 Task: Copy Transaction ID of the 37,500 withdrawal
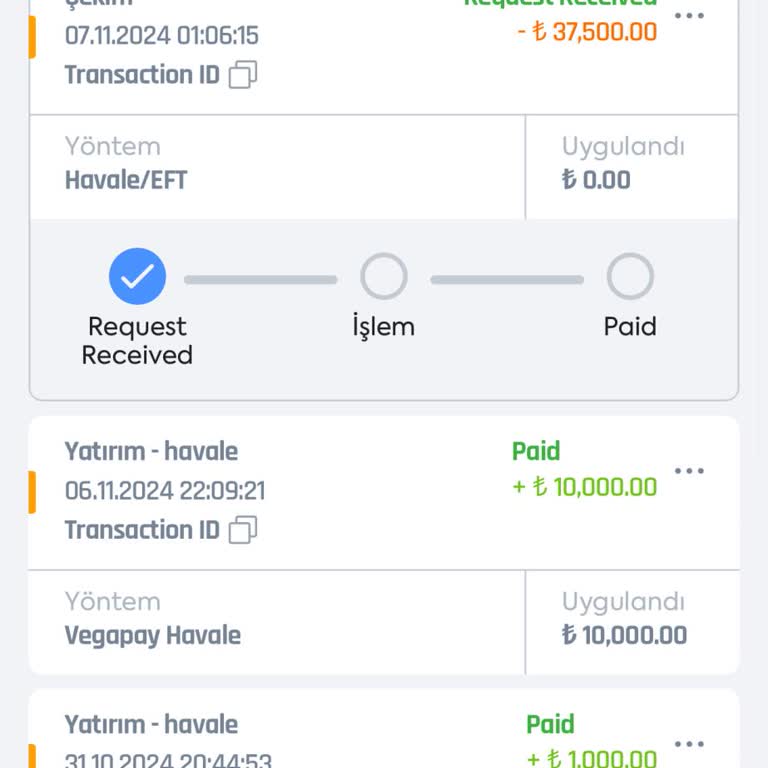pyautogui.click(x=243, y=75)
